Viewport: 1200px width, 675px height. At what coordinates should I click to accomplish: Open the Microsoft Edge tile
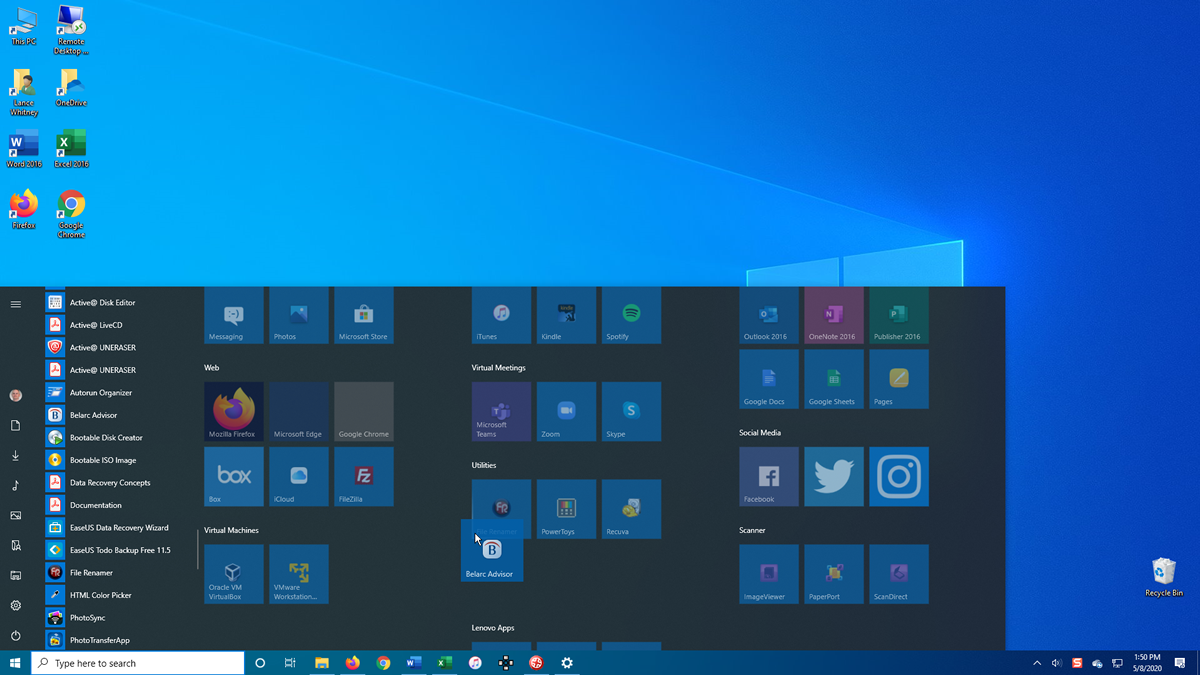click(299, 411)
